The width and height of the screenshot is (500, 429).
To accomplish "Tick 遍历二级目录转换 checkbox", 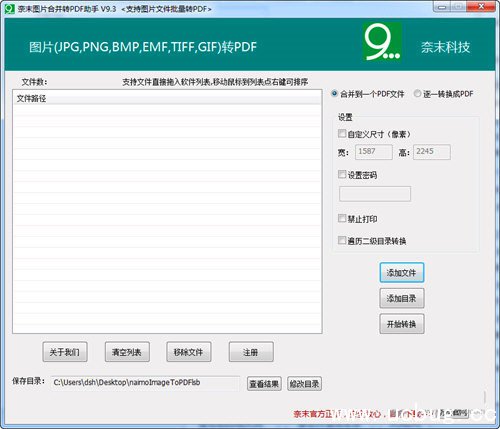I will pyautogui.click(x=342, y=240).
